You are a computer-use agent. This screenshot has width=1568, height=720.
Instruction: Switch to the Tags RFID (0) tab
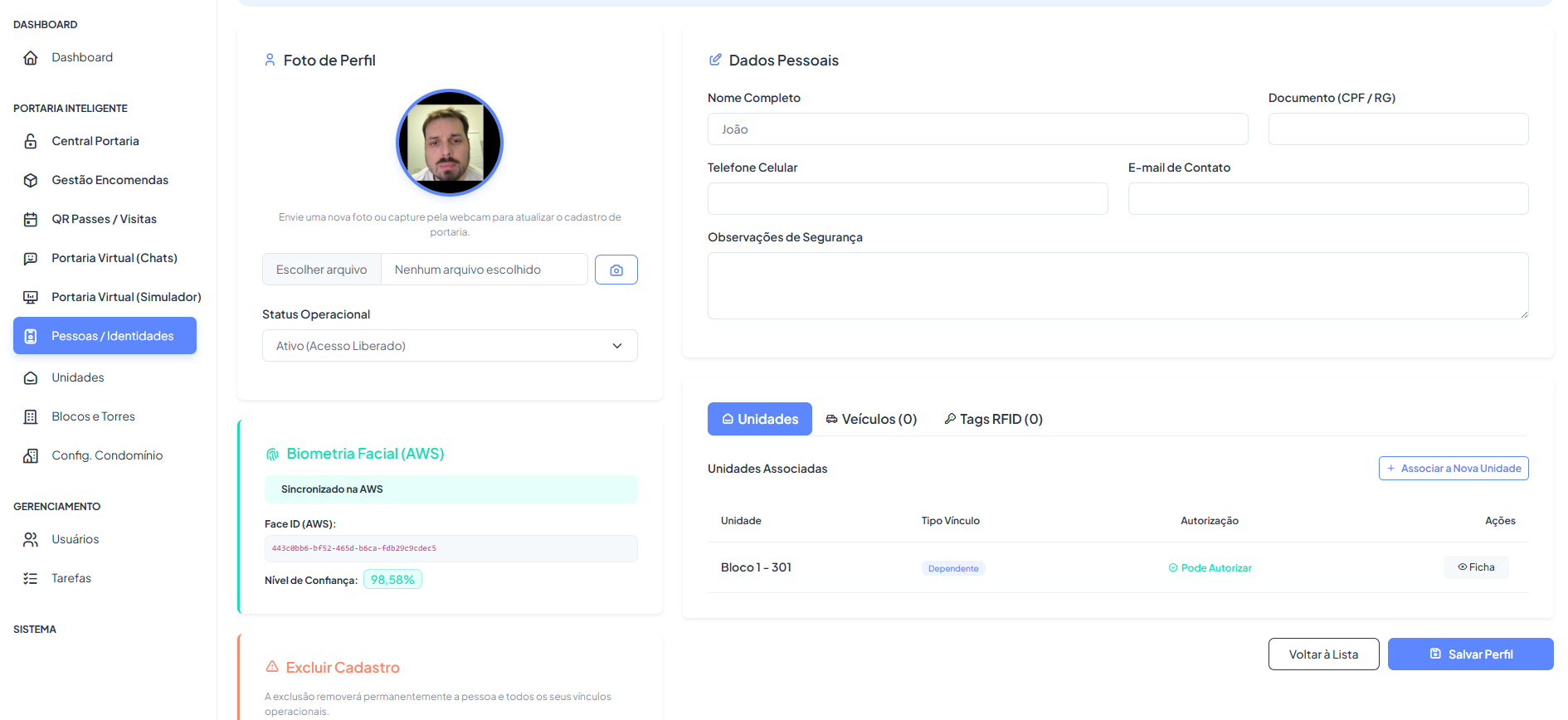993,419
